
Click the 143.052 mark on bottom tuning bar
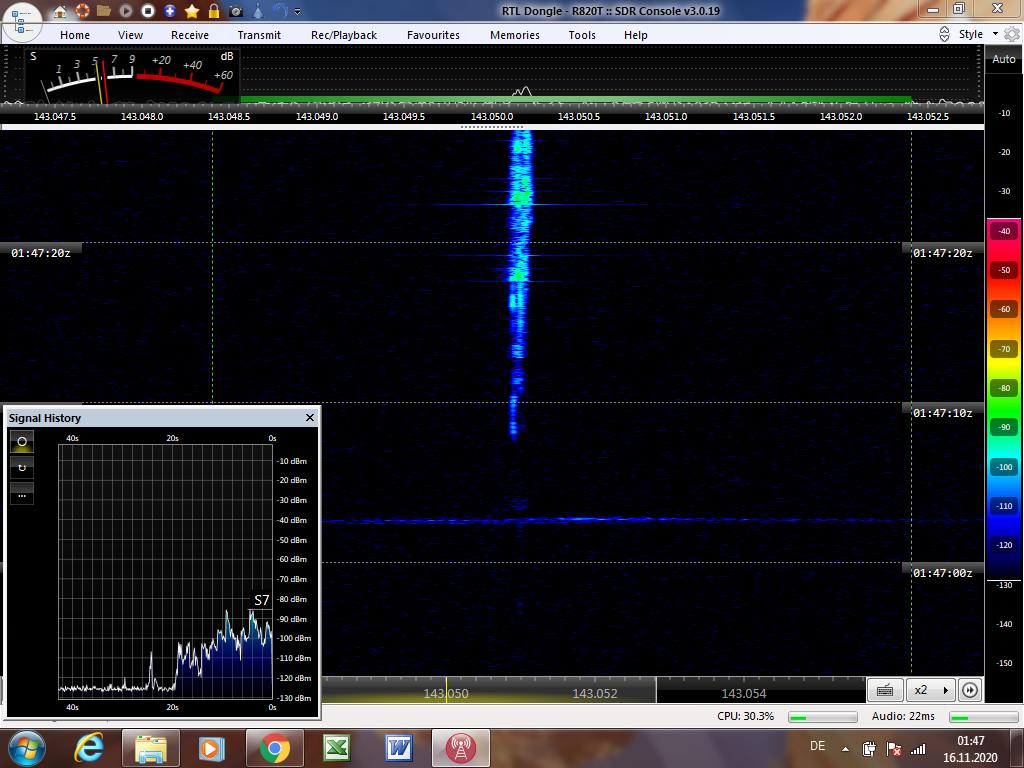pyautogui.click(x=594, y=694)
